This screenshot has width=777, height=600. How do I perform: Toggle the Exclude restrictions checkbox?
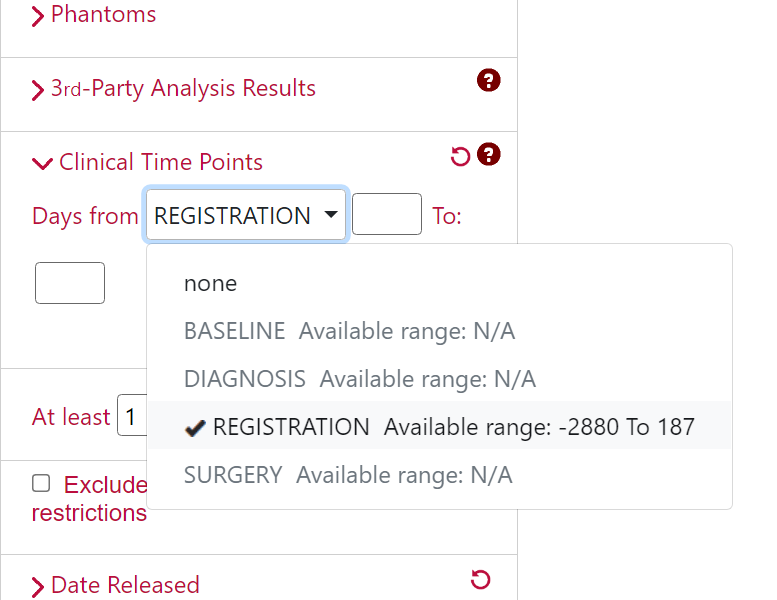tap(41, 483)
